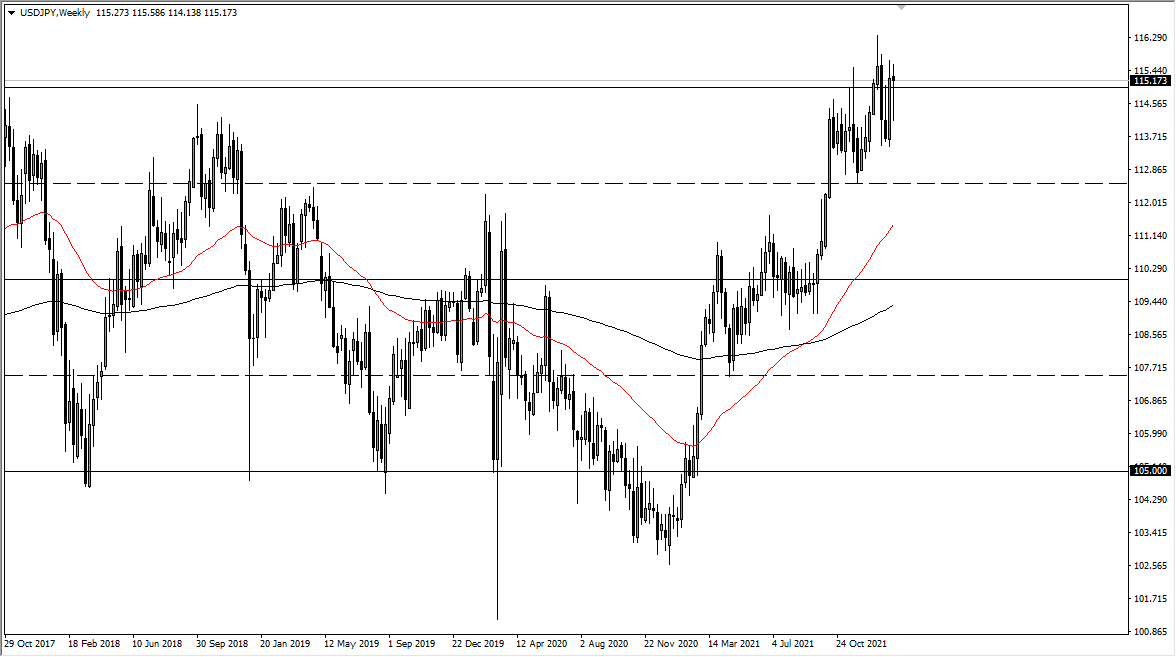This screenshot has width=1176, height=657.
Task: Click the 111.140 price scale label
Action: click(x=1150, y=236)
